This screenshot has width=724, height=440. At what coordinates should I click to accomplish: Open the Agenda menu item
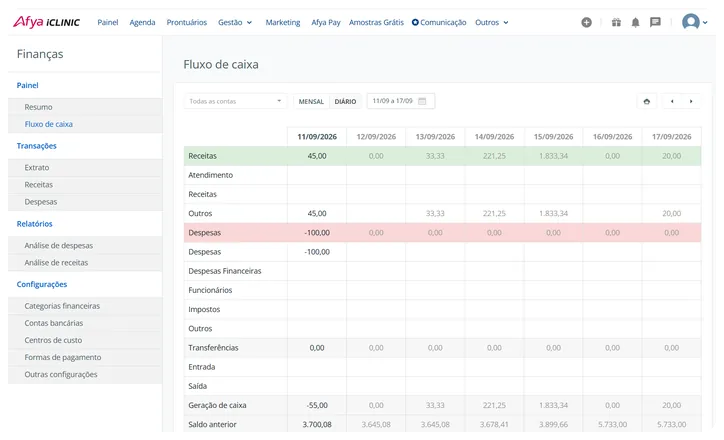point(142,22)
